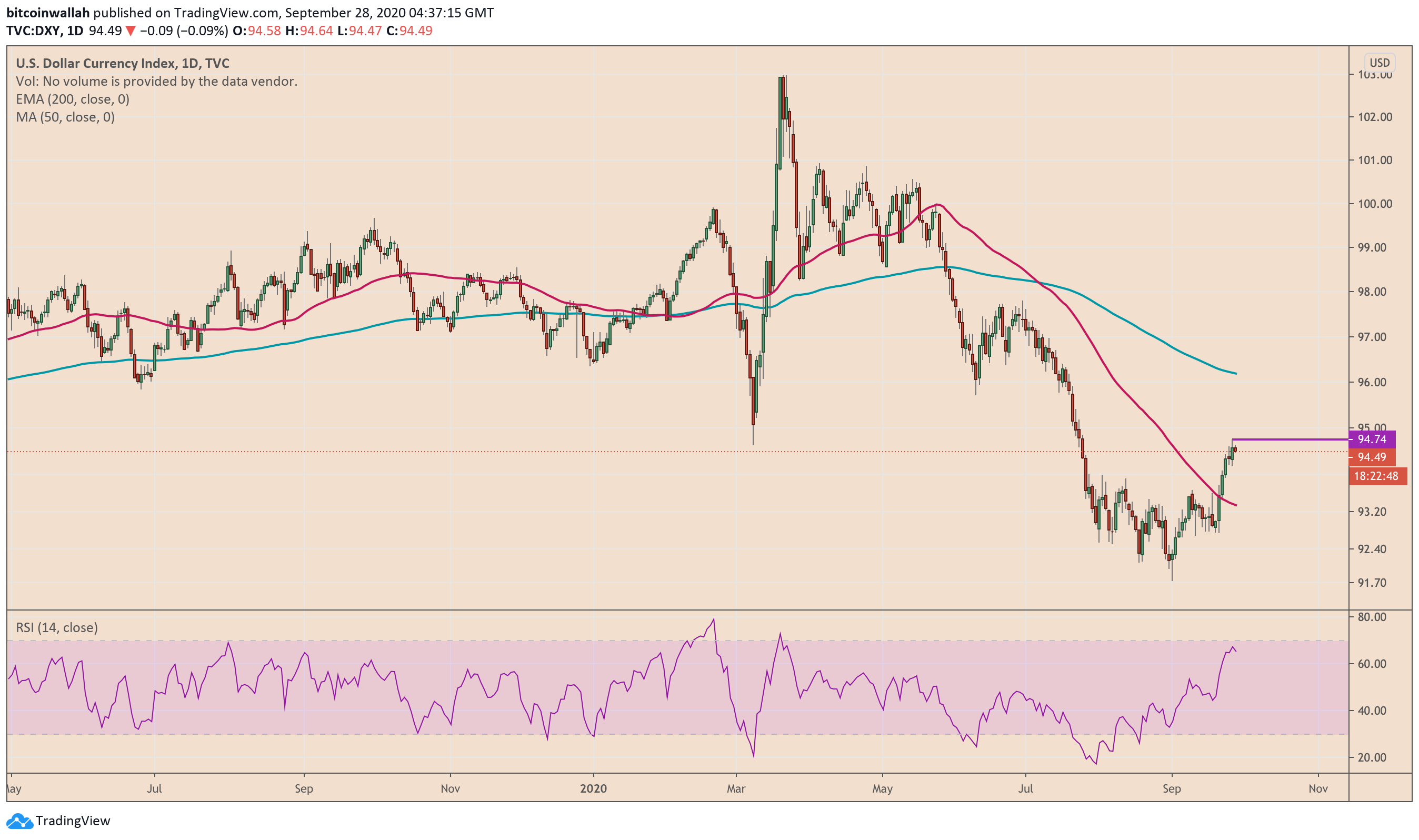Click the Mar label on time axis
Screen dimensions: 1419x840
pyautogui.click(x=737, y=789)
